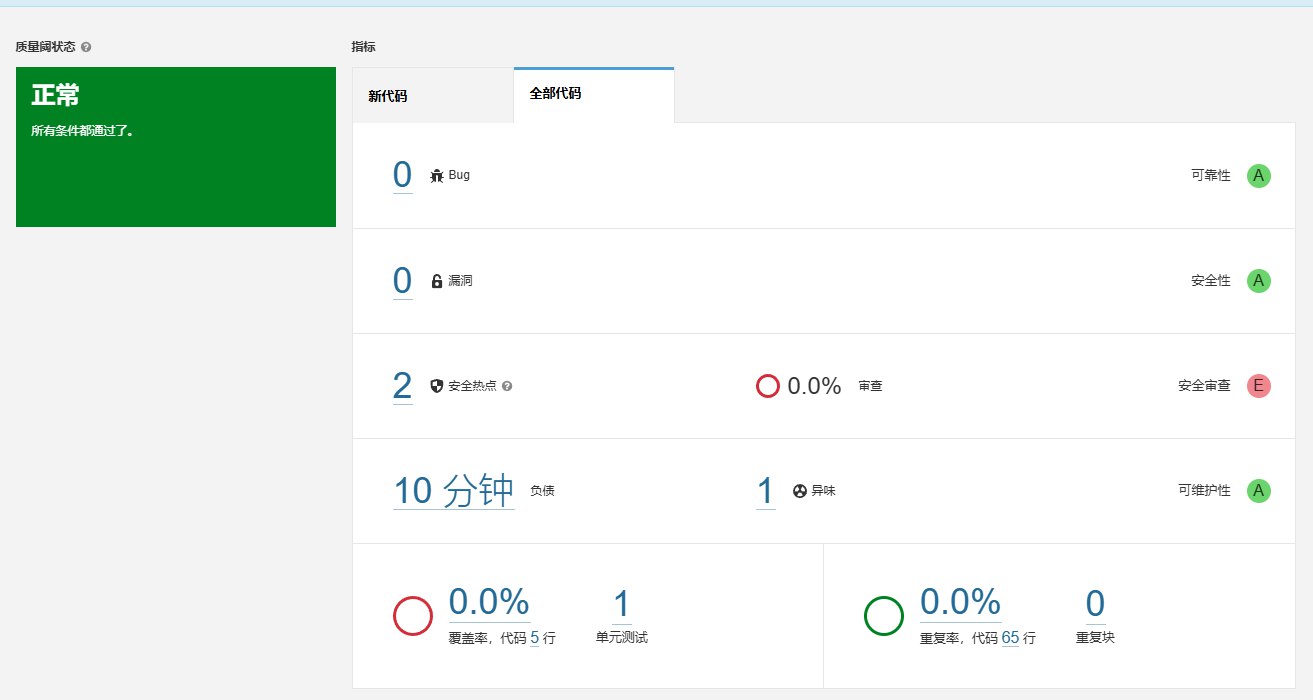Click help icon beside 安全热点

(x=507, y=386)
